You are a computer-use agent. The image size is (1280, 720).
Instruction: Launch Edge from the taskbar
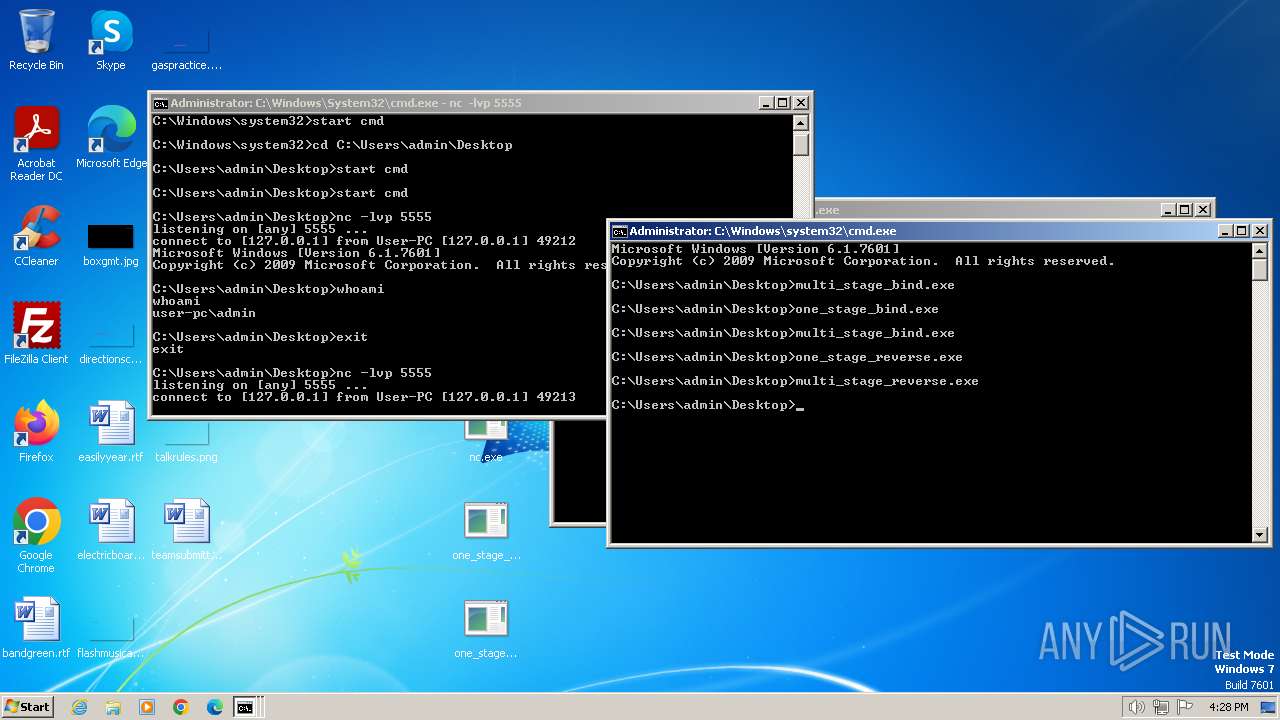coord(214,707)
